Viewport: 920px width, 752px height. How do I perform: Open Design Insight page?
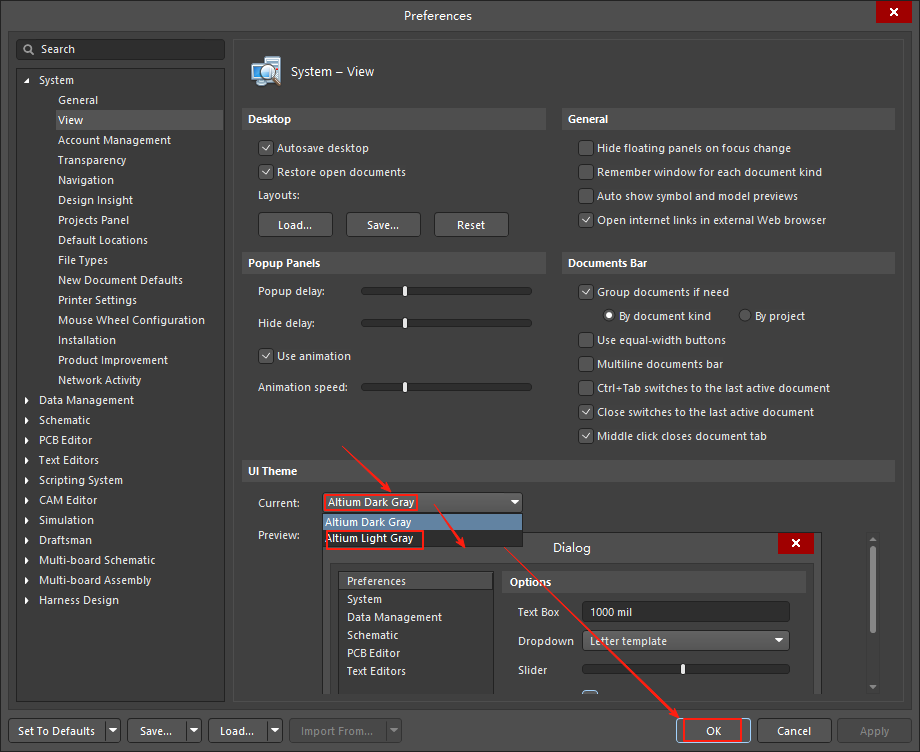click(96, 200)
